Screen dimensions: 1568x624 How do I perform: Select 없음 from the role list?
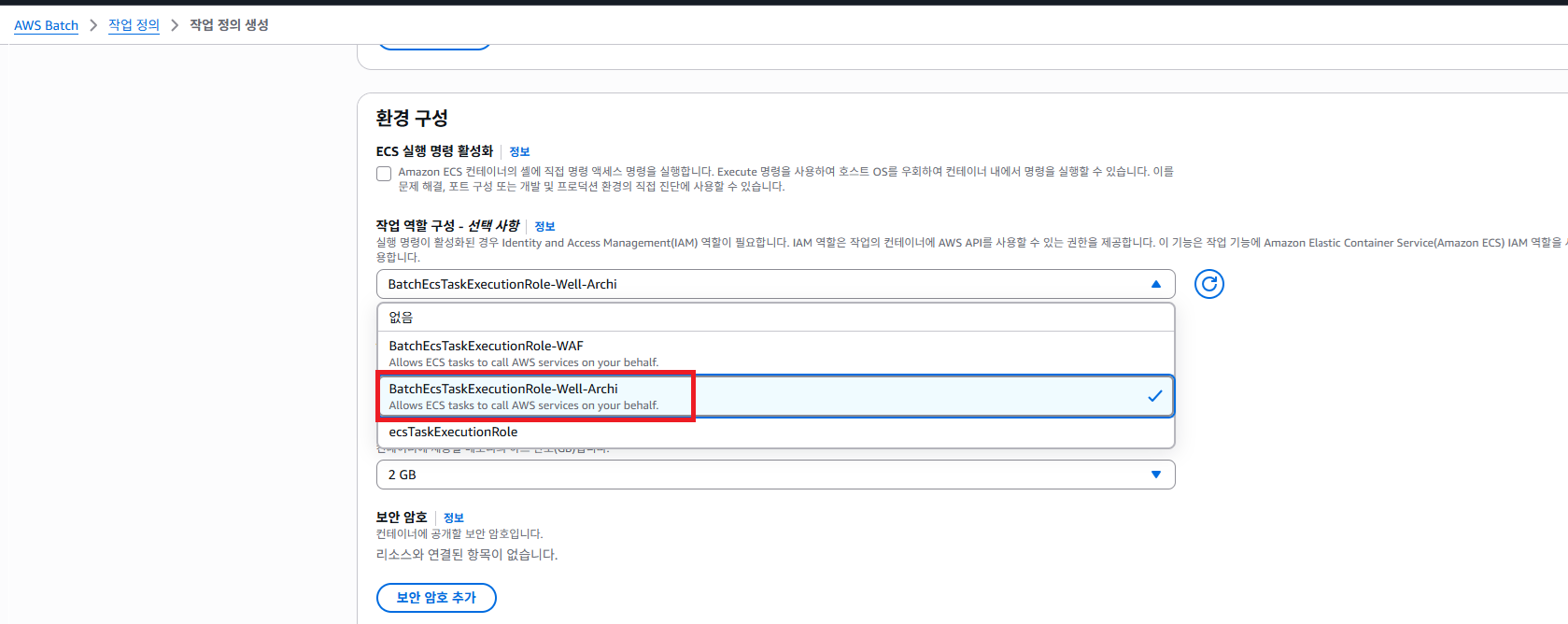click(402, 318)
